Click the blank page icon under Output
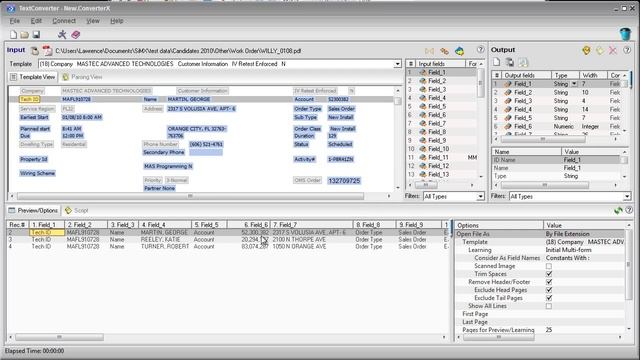The height and width of the screenshot is (360, 640). (497, 62)
